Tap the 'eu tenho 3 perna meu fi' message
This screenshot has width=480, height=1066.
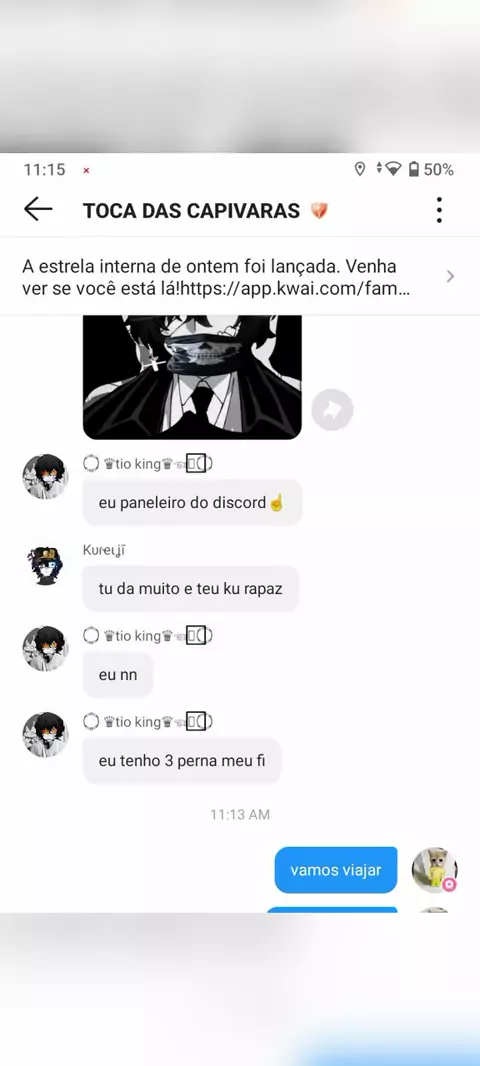click(182, 761)
